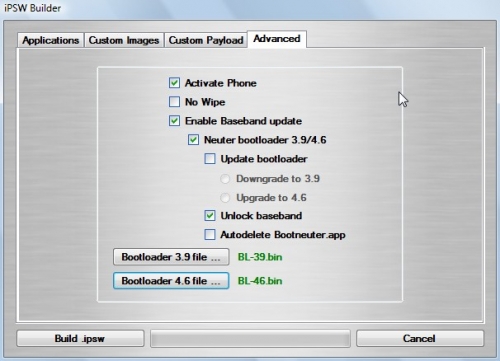Click the BL-39.bin file label

coord(260,257)
